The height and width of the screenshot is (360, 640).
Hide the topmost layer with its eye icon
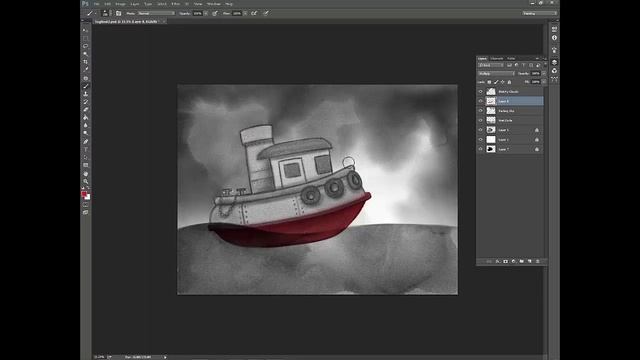(x=480, y=91)
